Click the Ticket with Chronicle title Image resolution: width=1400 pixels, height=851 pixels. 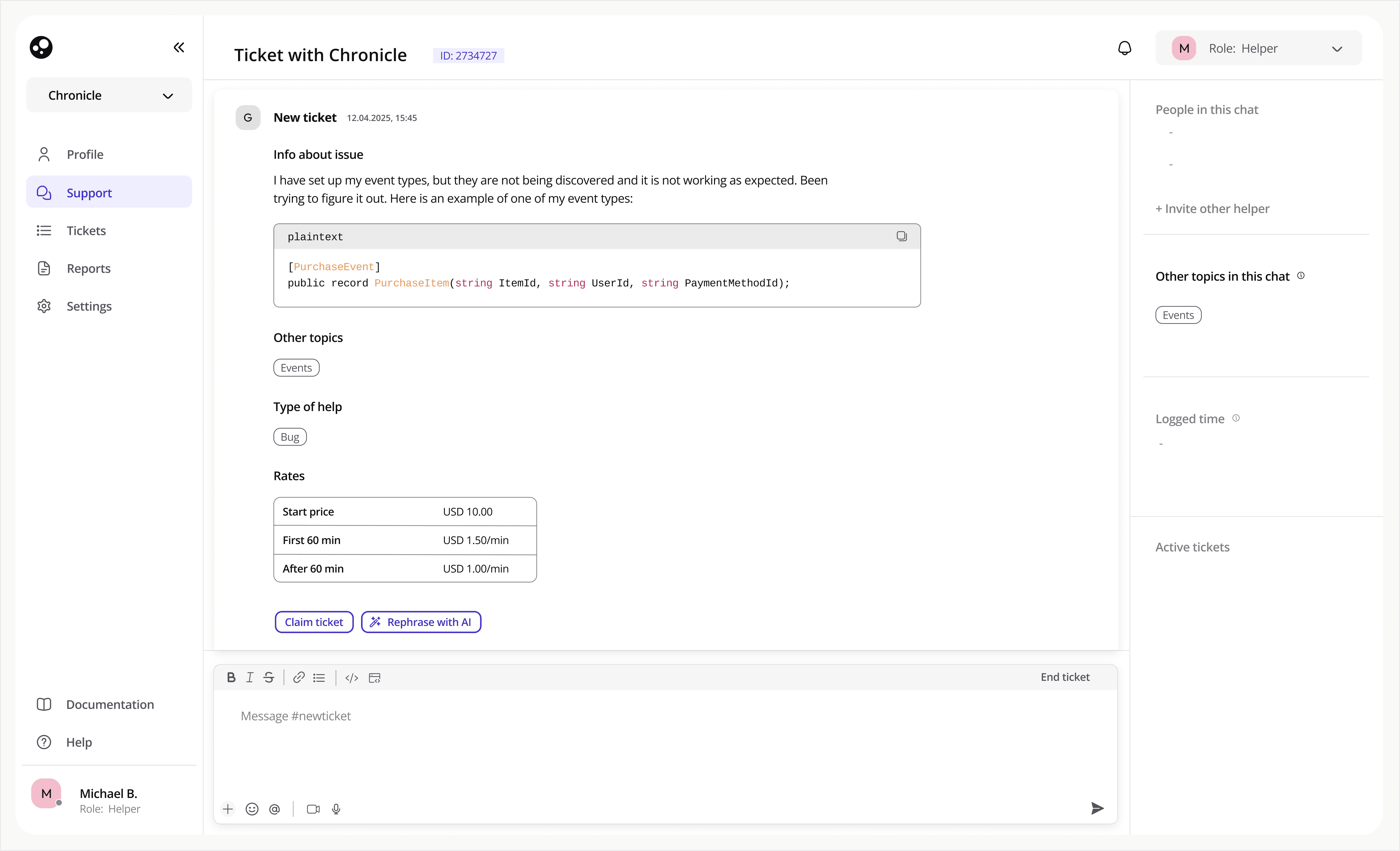[x=320, y=55]
